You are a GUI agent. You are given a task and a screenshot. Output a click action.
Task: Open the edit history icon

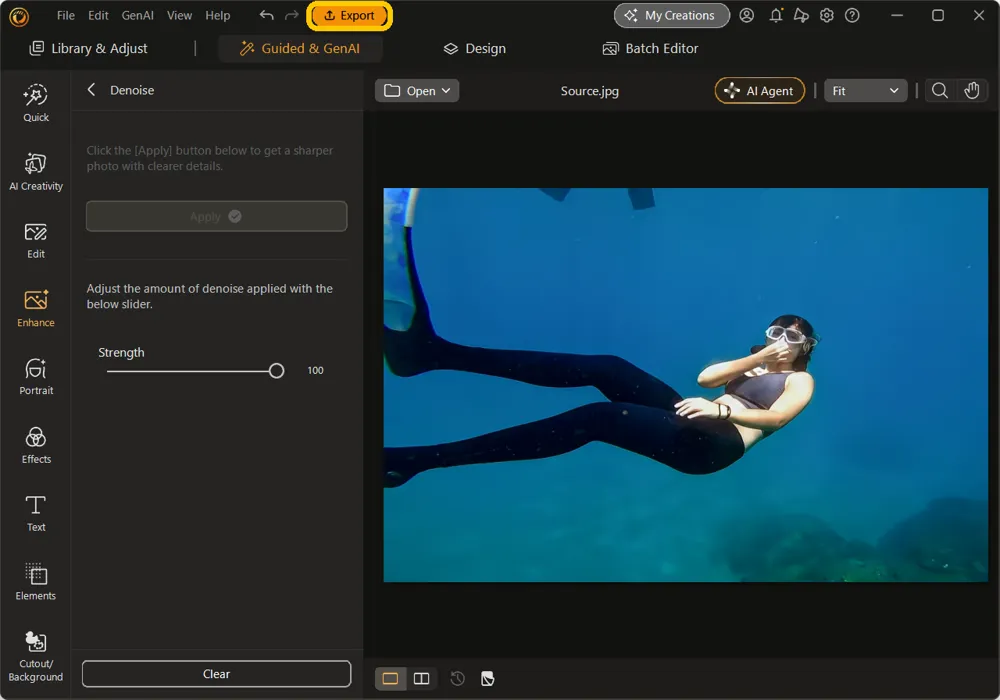457,678
